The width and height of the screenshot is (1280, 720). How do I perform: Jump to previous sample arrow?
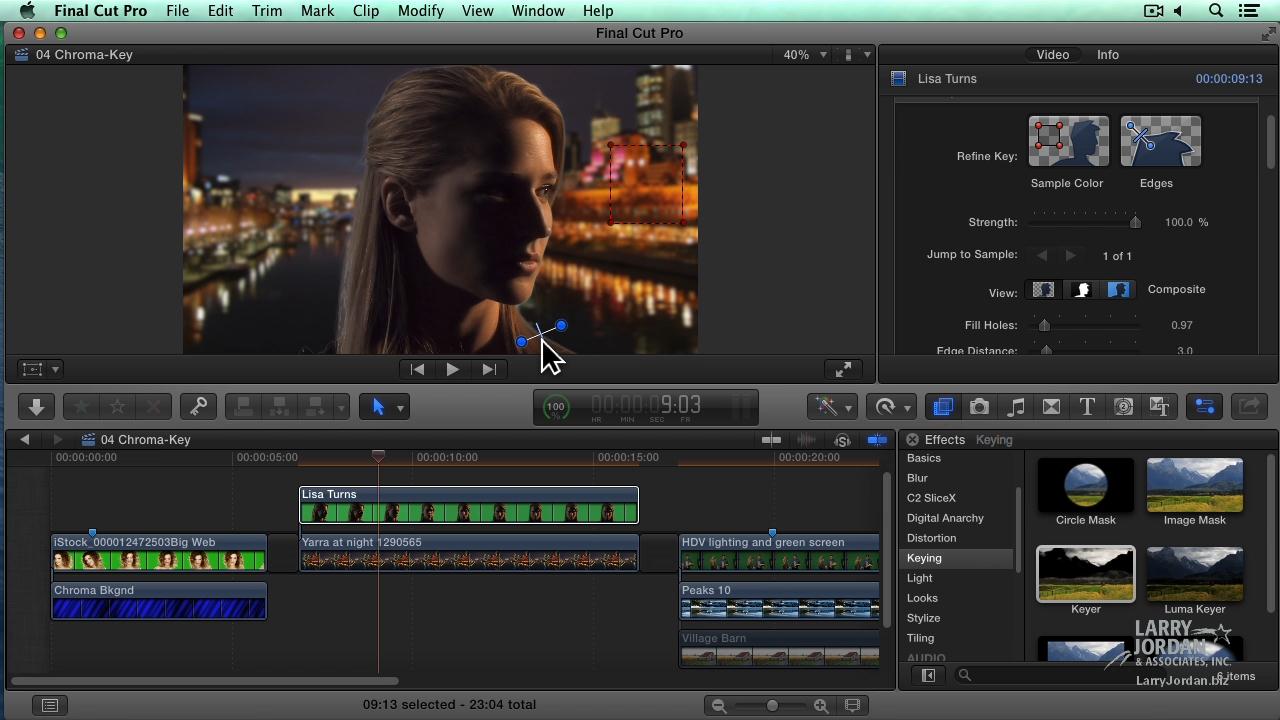tap(1042, 256)
